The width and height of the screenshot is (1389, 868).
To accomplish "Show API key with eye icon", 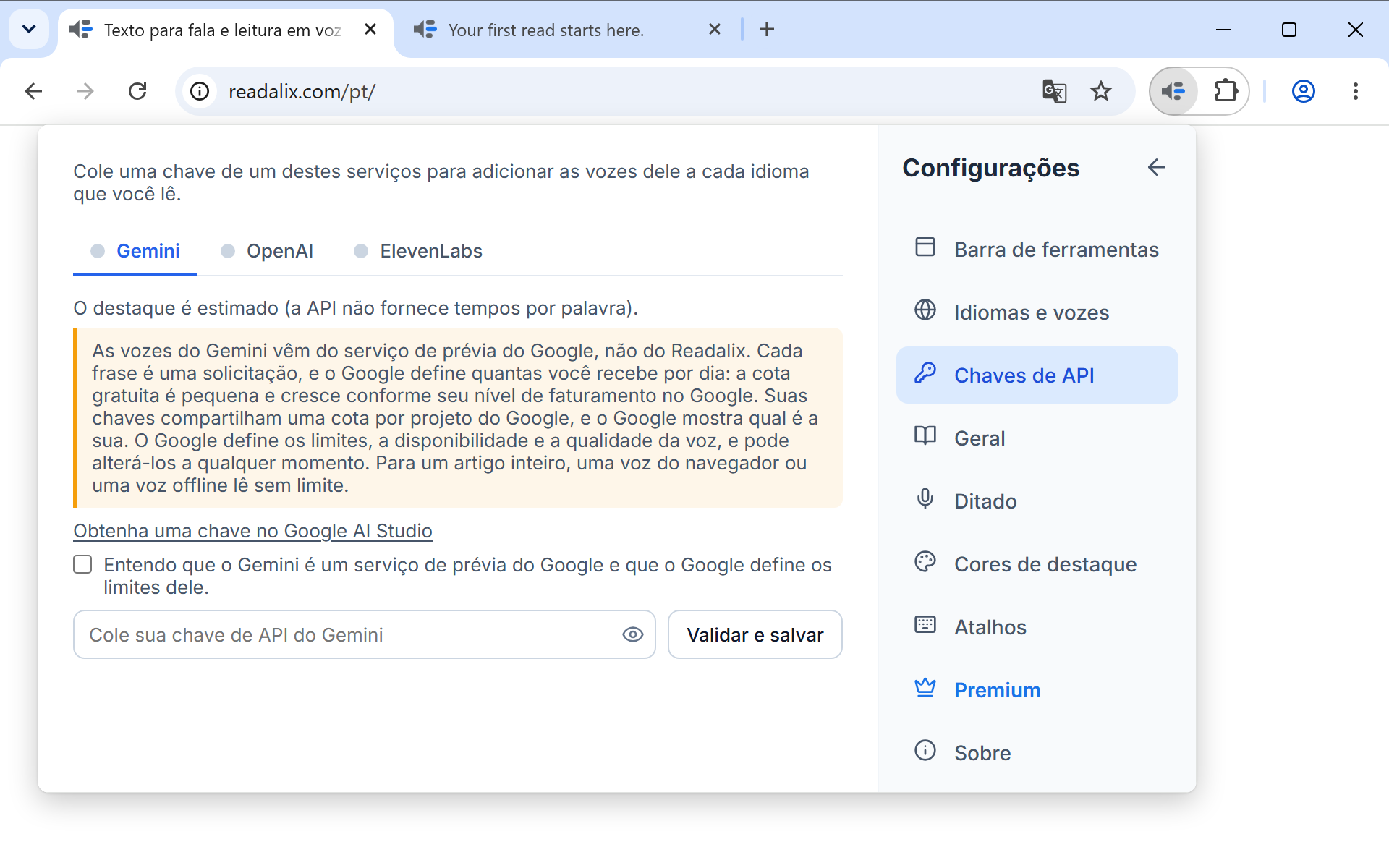I will [632, 634].
